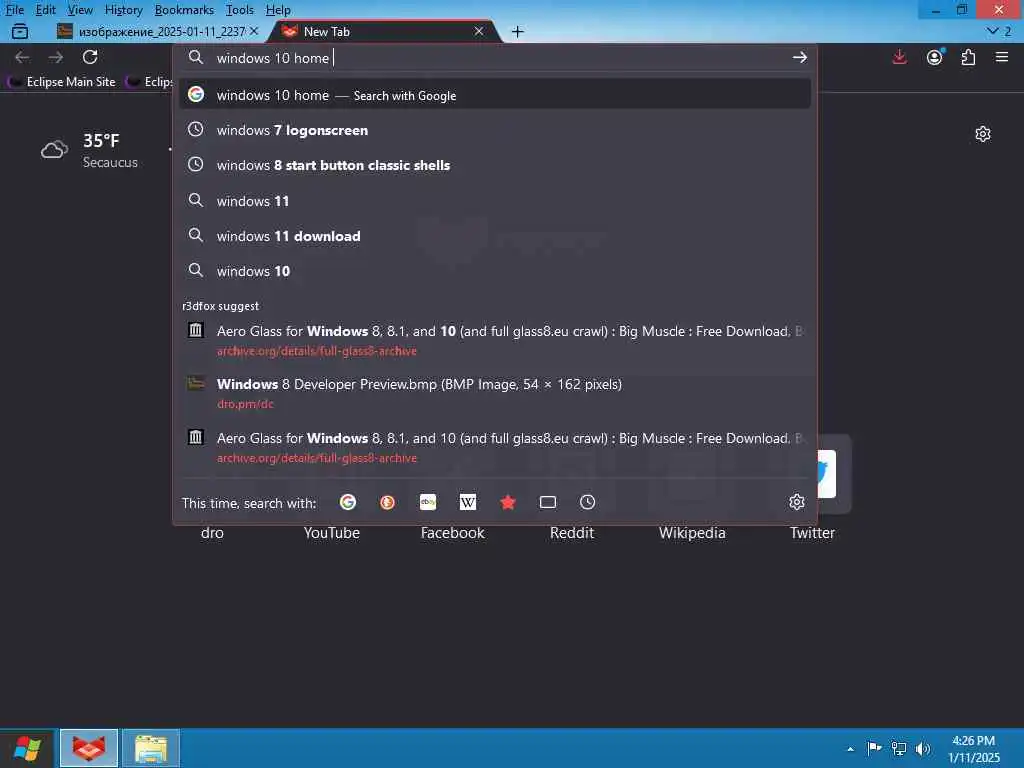Image resolution: width=1024 pixels, height=768 pixels.
Task: Open the History menu
Action: [x=123, y=10]
